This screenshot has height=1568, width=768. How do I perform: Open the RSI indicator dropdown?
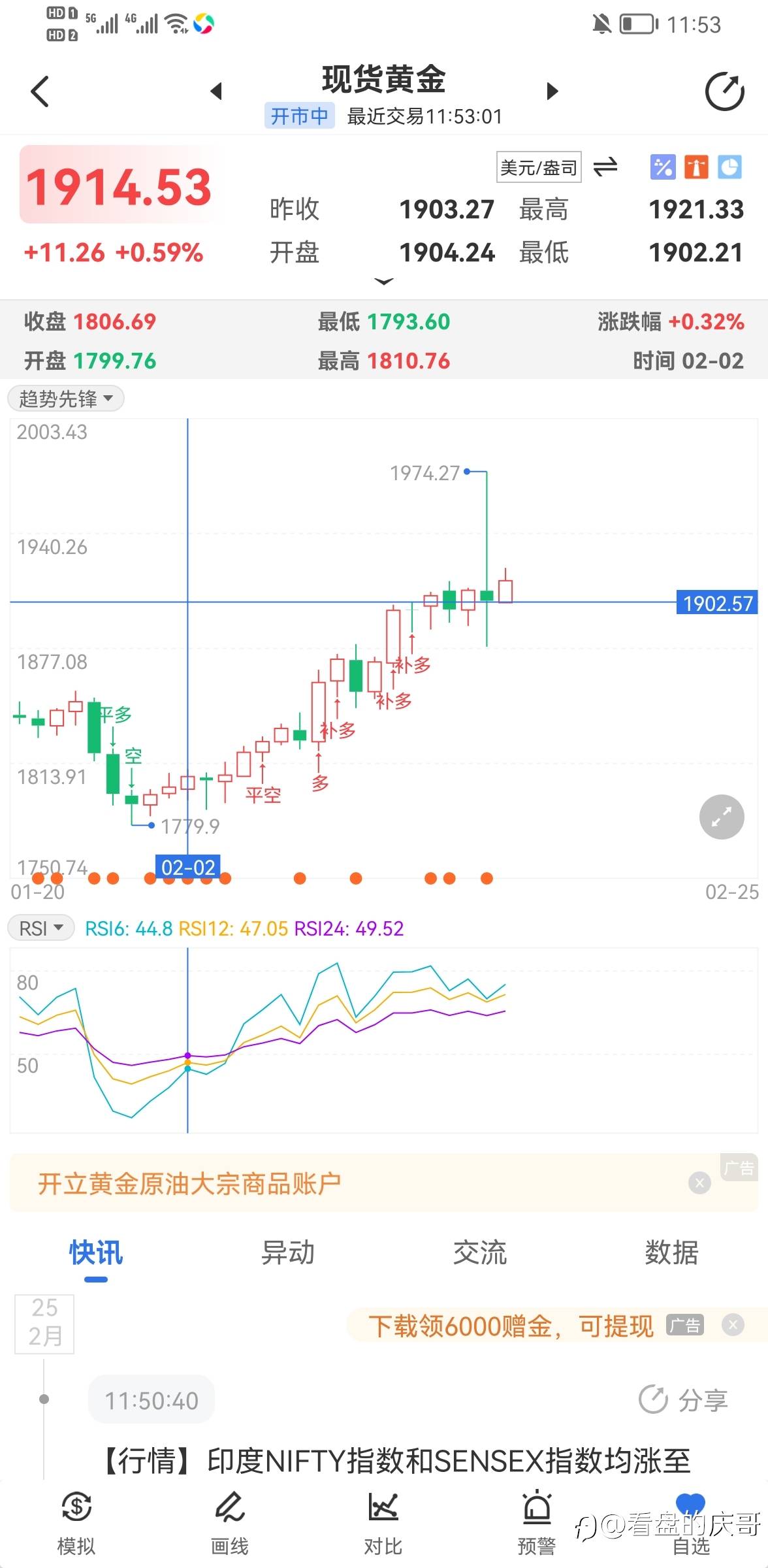coord(41,928)
